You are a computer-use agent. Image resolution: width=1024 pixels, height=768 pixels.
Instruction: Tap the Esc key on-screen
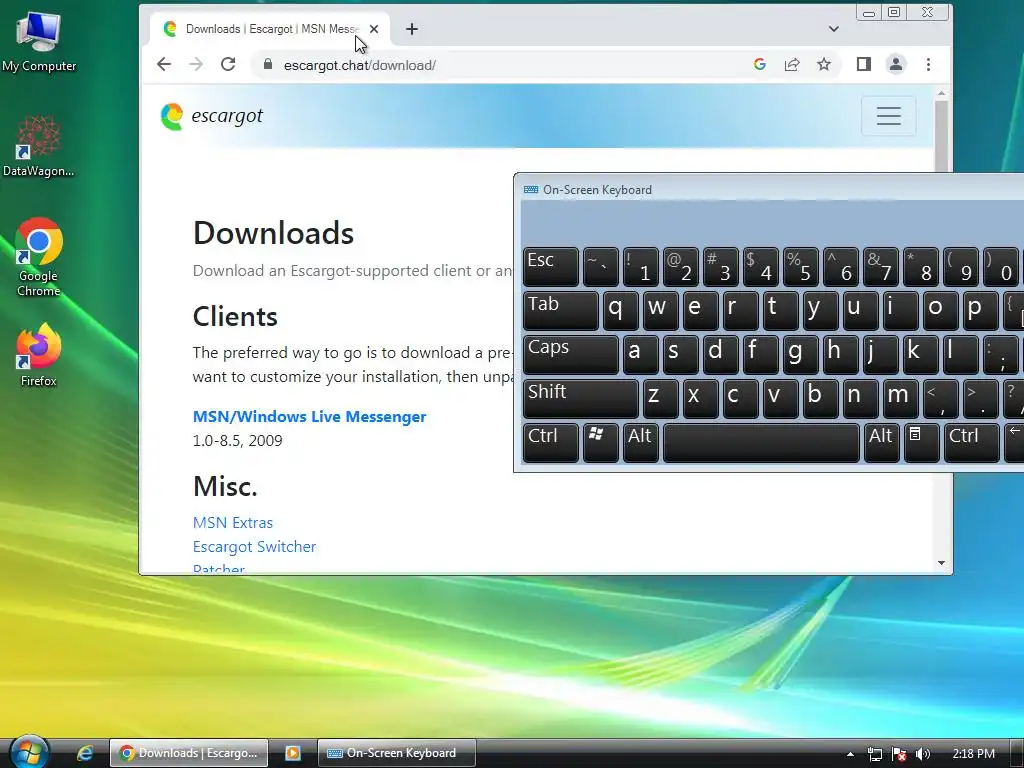(x=551, y=267)
